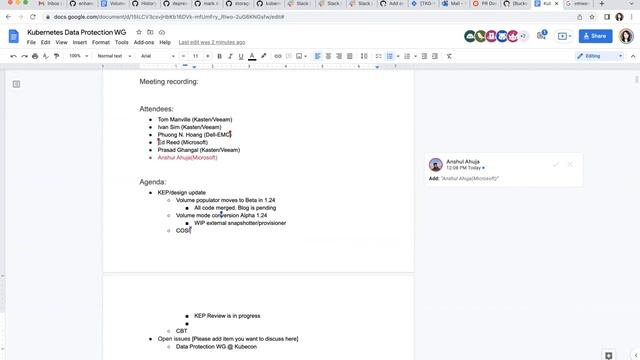Expand the present options arrow

coord(570,36)
